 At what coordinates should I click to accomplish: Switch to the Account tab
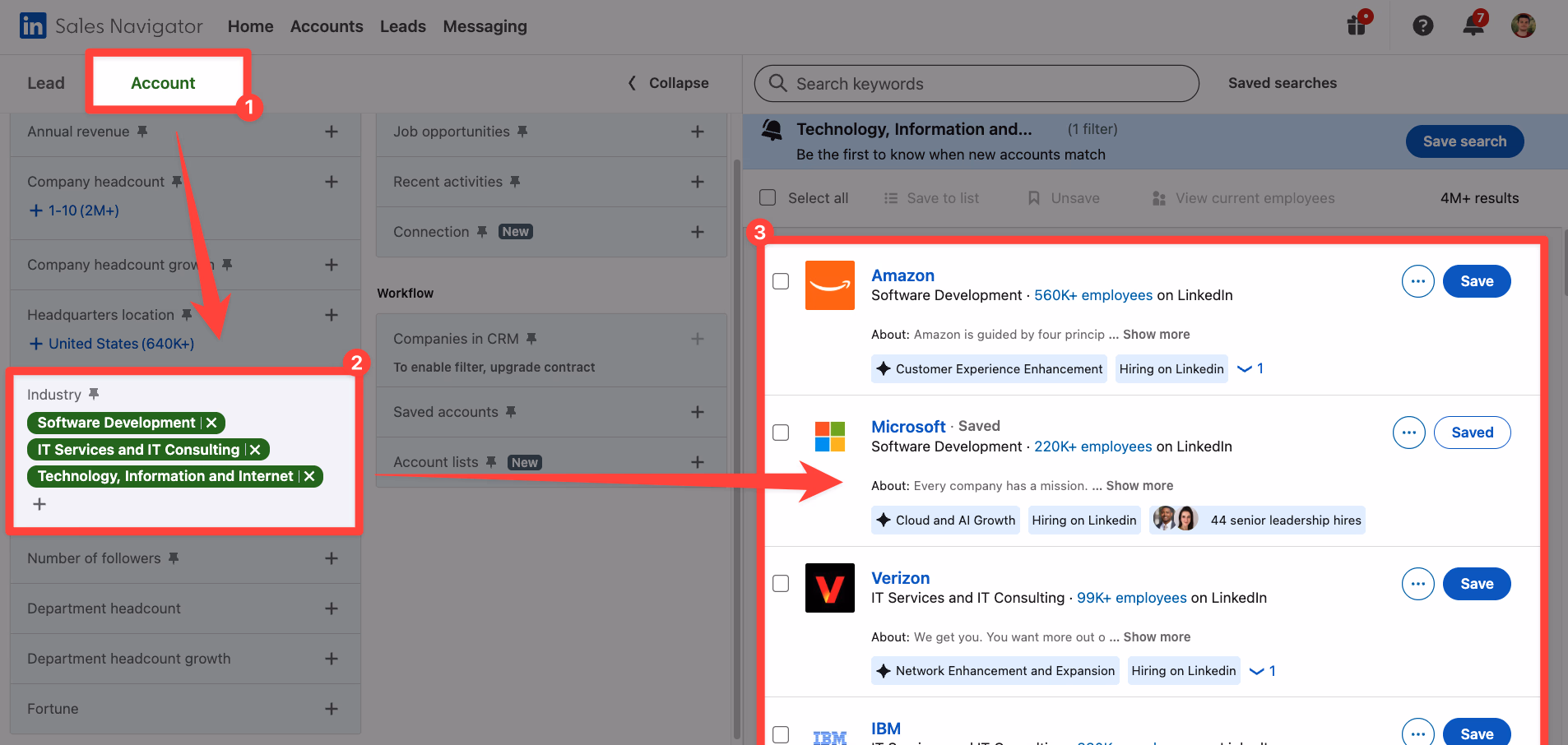163,83
